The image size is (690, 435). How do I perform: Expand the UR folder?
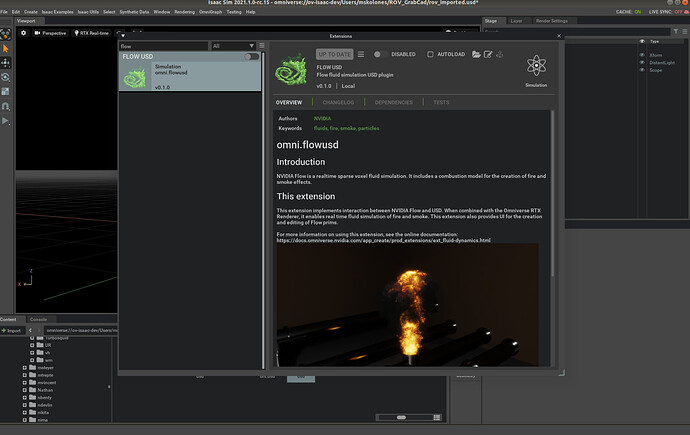point(32,345)
